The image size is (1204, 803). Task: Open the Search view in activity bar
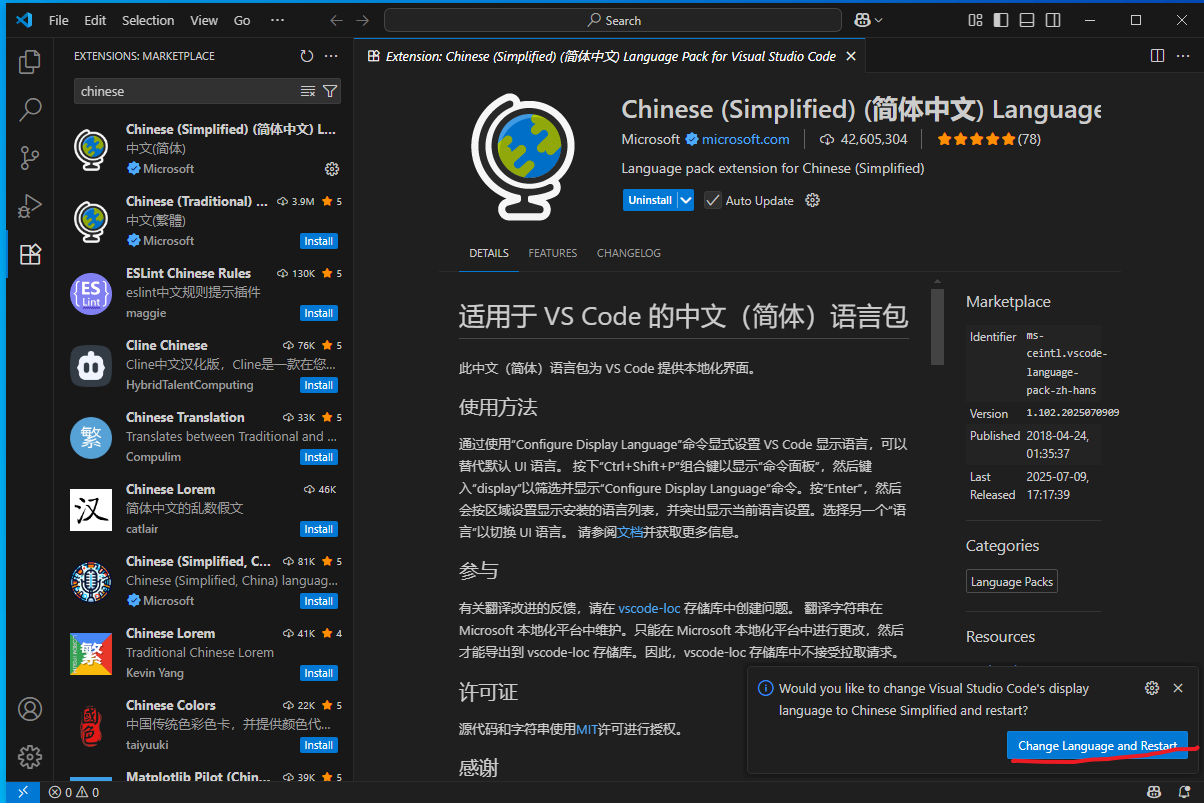30,109
